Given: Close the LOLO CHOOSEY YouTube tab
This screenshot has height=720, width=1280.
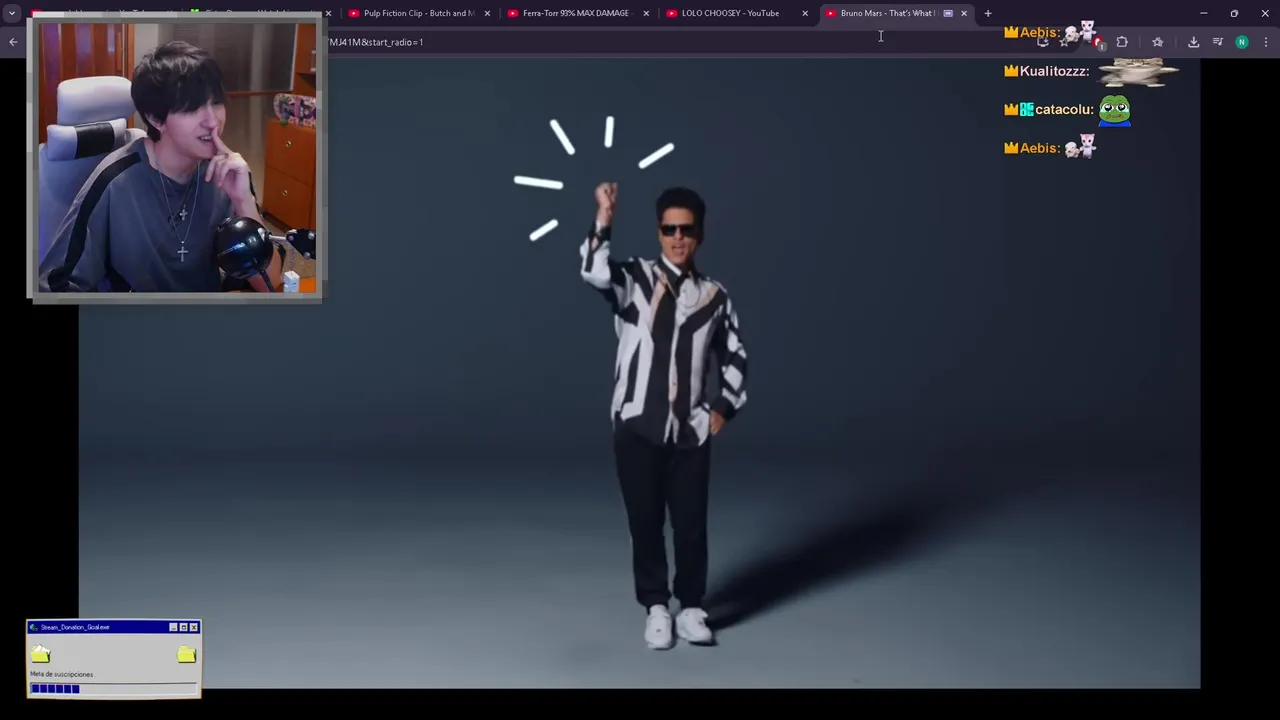Looking at the screenshot, I should click(805, 13).
